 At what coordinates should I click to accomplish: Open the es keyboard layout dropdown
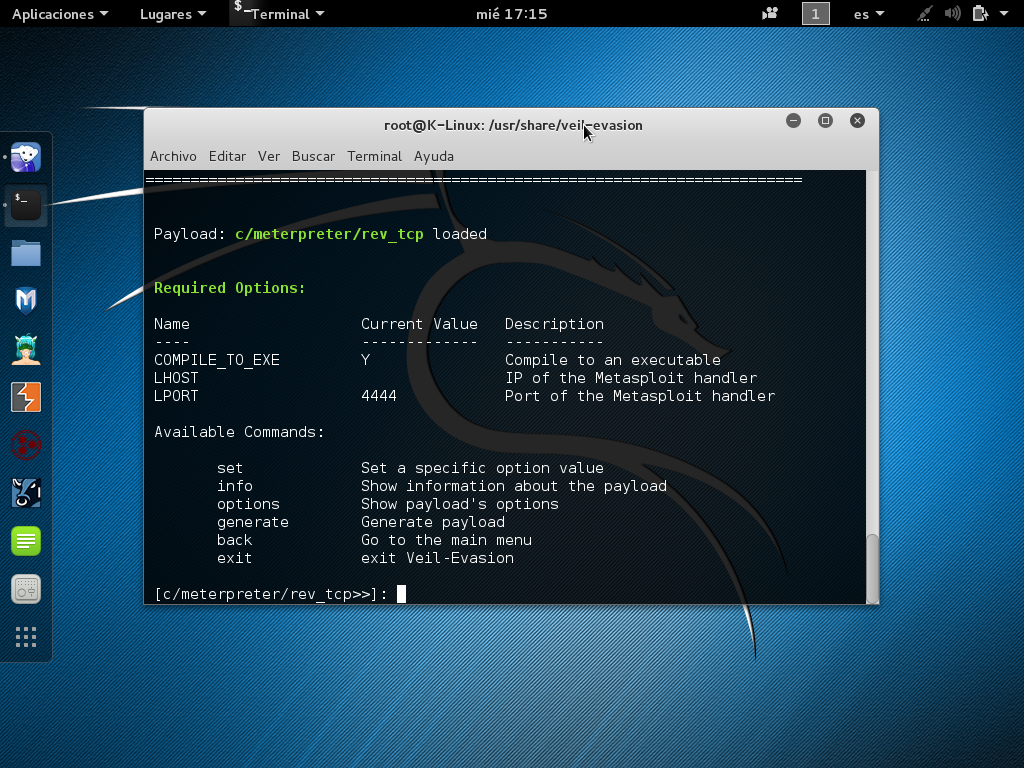869,14
